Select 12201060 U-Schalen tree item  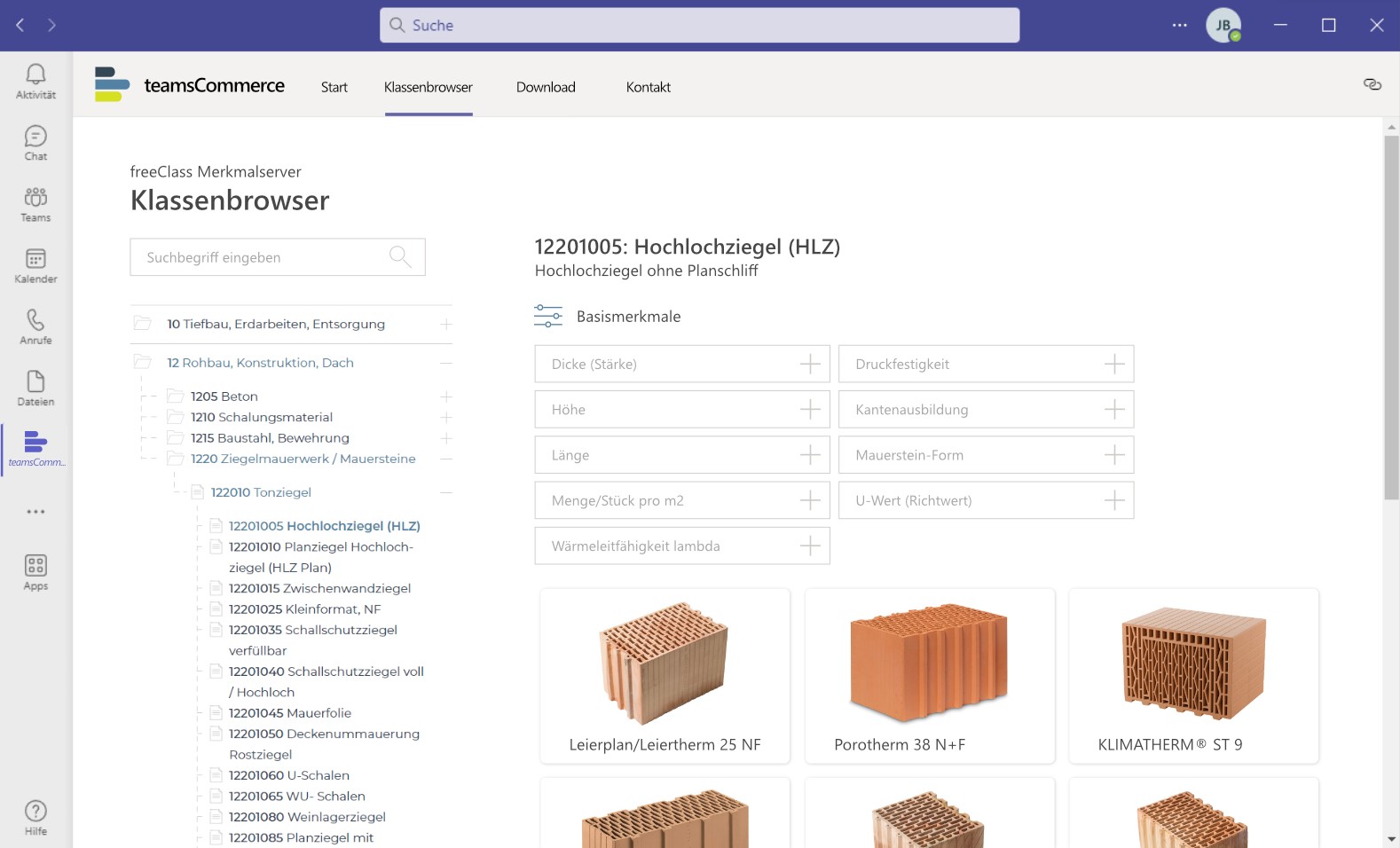pyautogui.click(x=289, y=775)
